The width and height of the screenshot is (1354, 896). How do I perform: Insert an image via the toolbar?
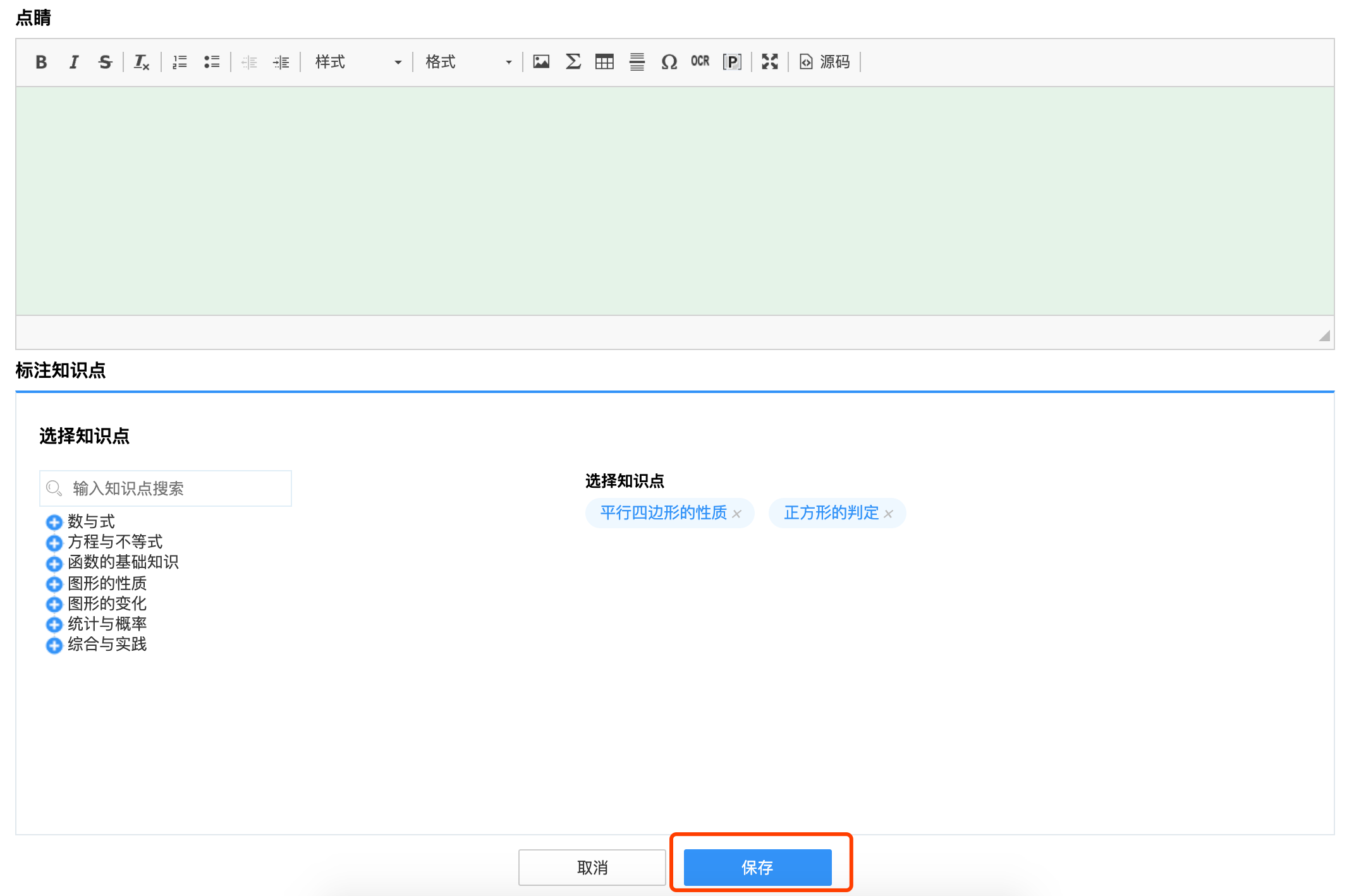click(541, 62)
